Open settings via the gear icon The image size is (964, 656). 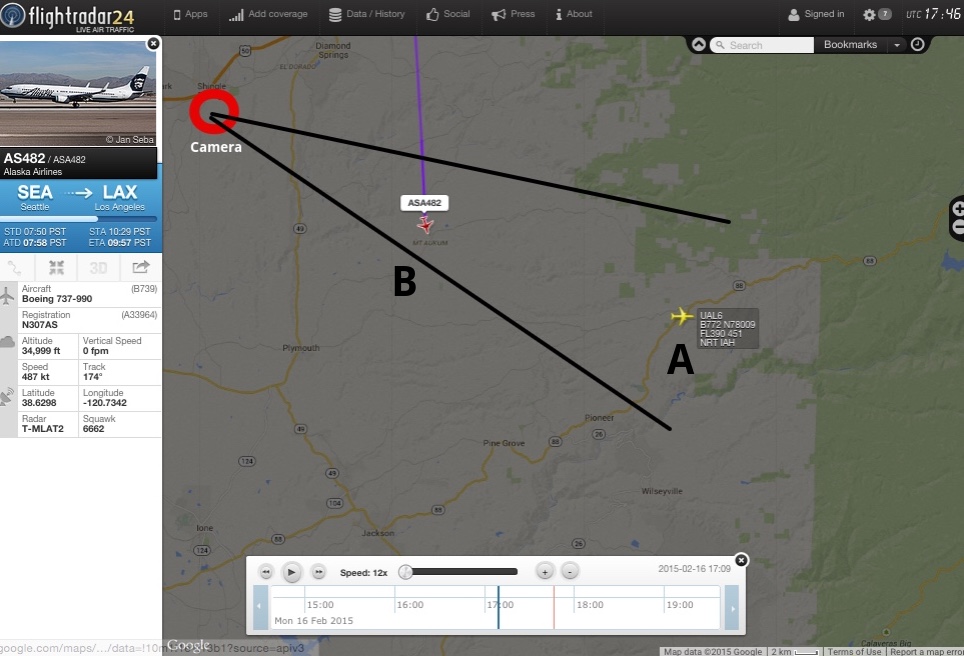click(x=869, y=15)
